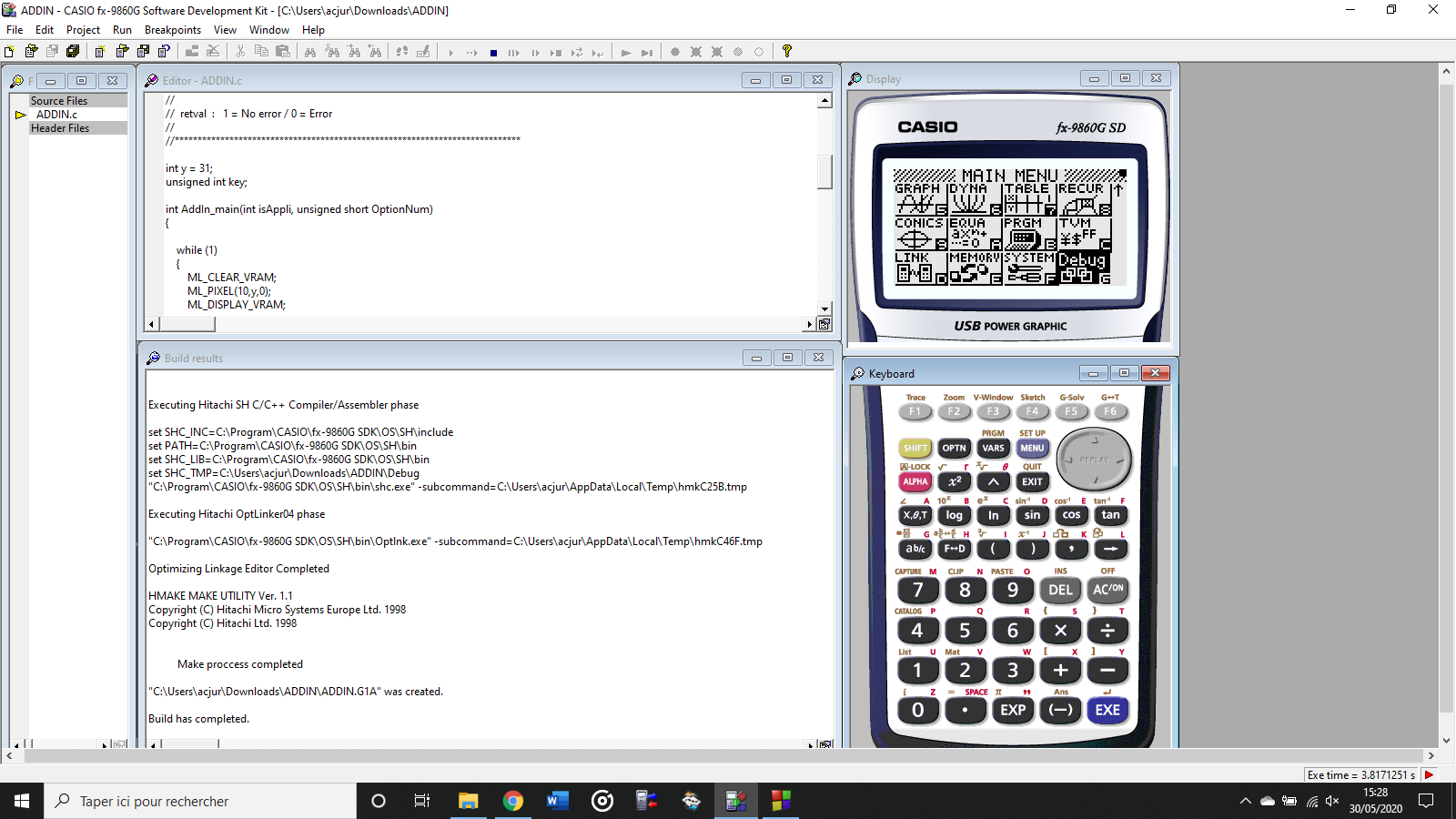
Task: Click the New project toolbar icon
Action: click(x=100, y=52)
